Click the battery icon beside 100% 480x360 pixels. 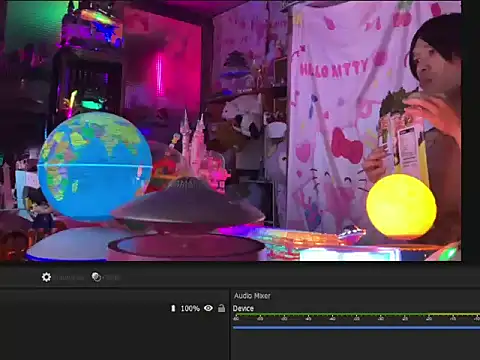(x=173, y=308)
